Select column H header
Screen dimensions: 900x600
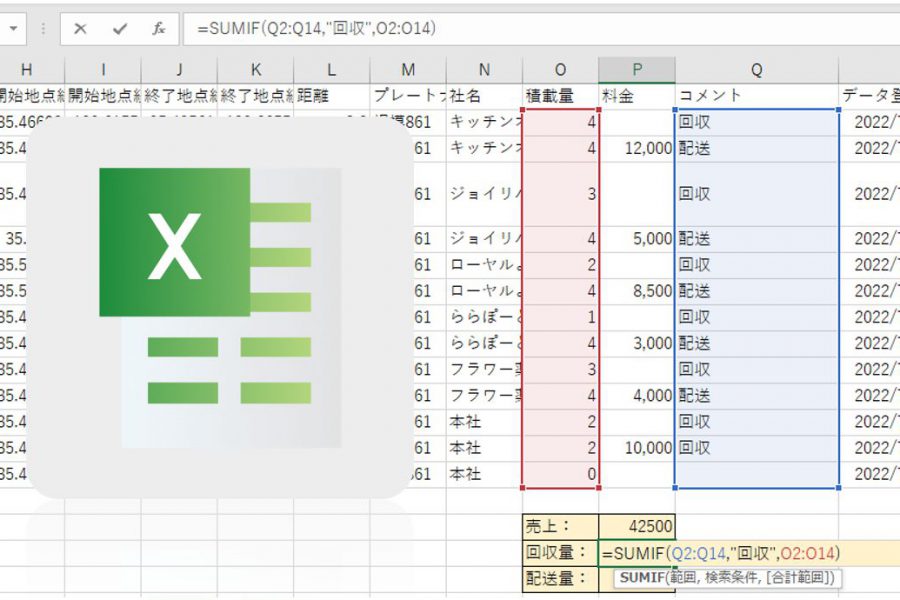point(27,69)
